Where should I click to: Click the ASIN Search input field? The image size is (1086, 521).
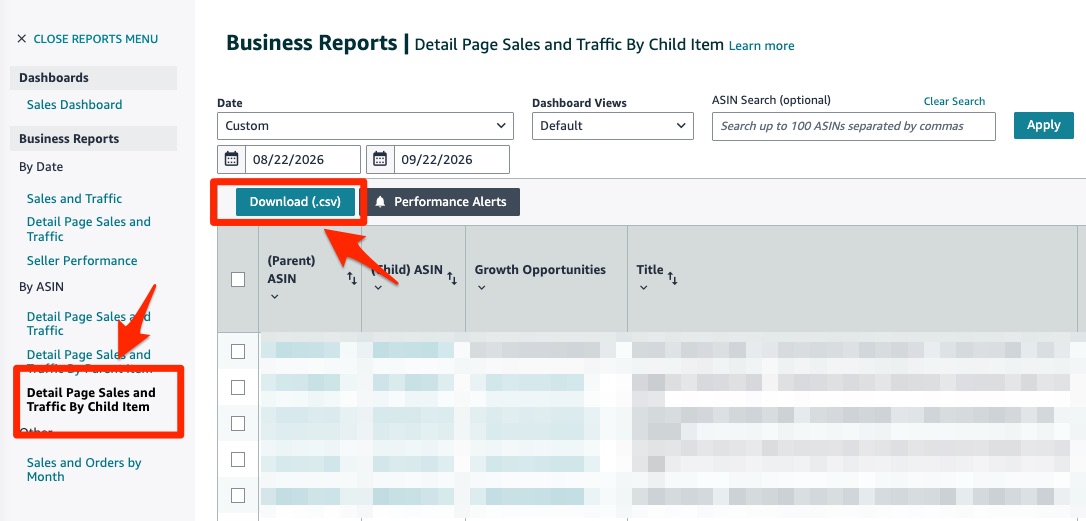click(853, 126)
